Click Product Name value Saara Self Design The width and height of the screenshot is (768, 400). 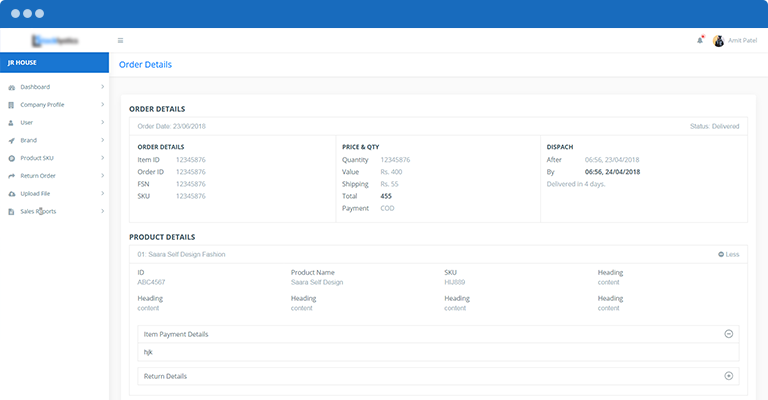click(317, 282)
